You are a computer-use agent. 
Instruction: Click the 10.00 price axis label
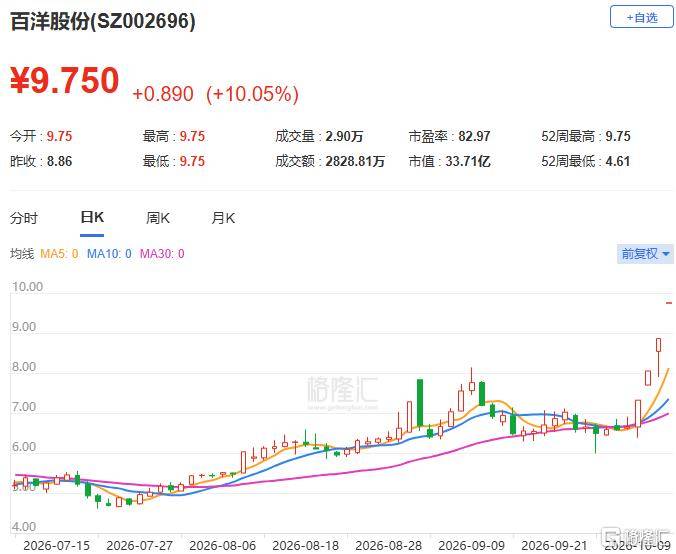click(27, 287)
